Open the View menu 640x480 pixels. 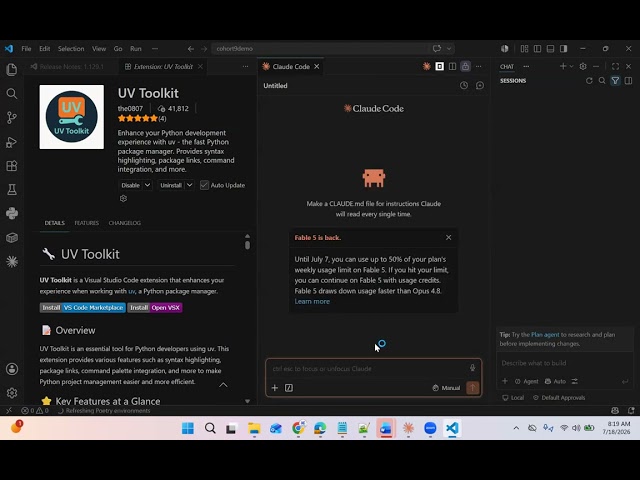tap(99, 49)
